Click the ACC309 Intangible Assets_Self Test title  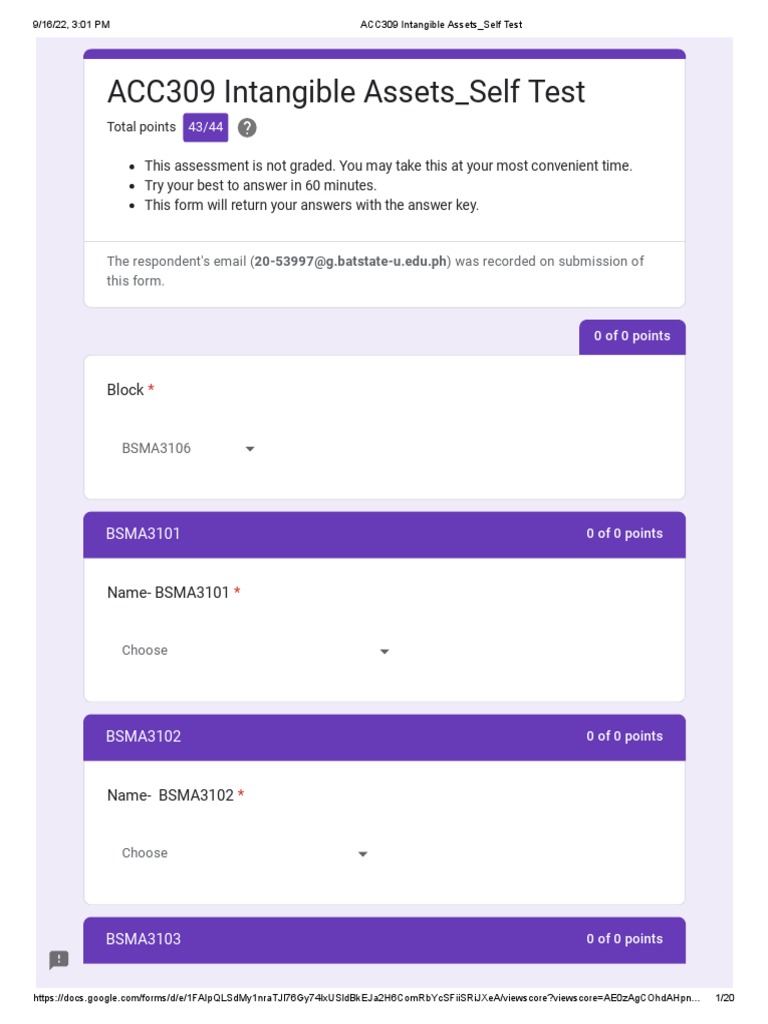tap(346, 92)
